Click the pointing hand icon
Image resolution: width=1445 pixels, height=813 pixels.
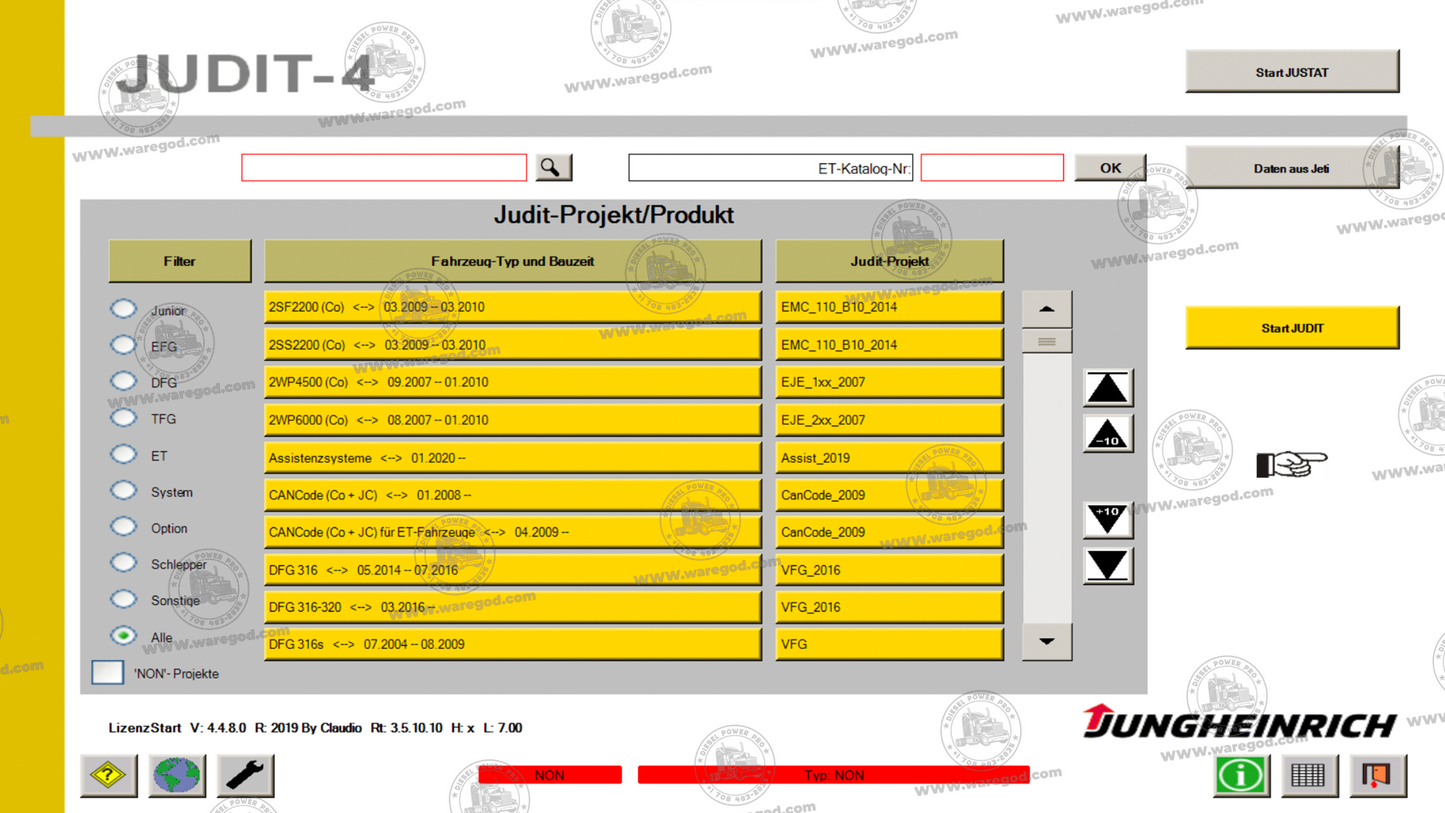pos(1291,464)
